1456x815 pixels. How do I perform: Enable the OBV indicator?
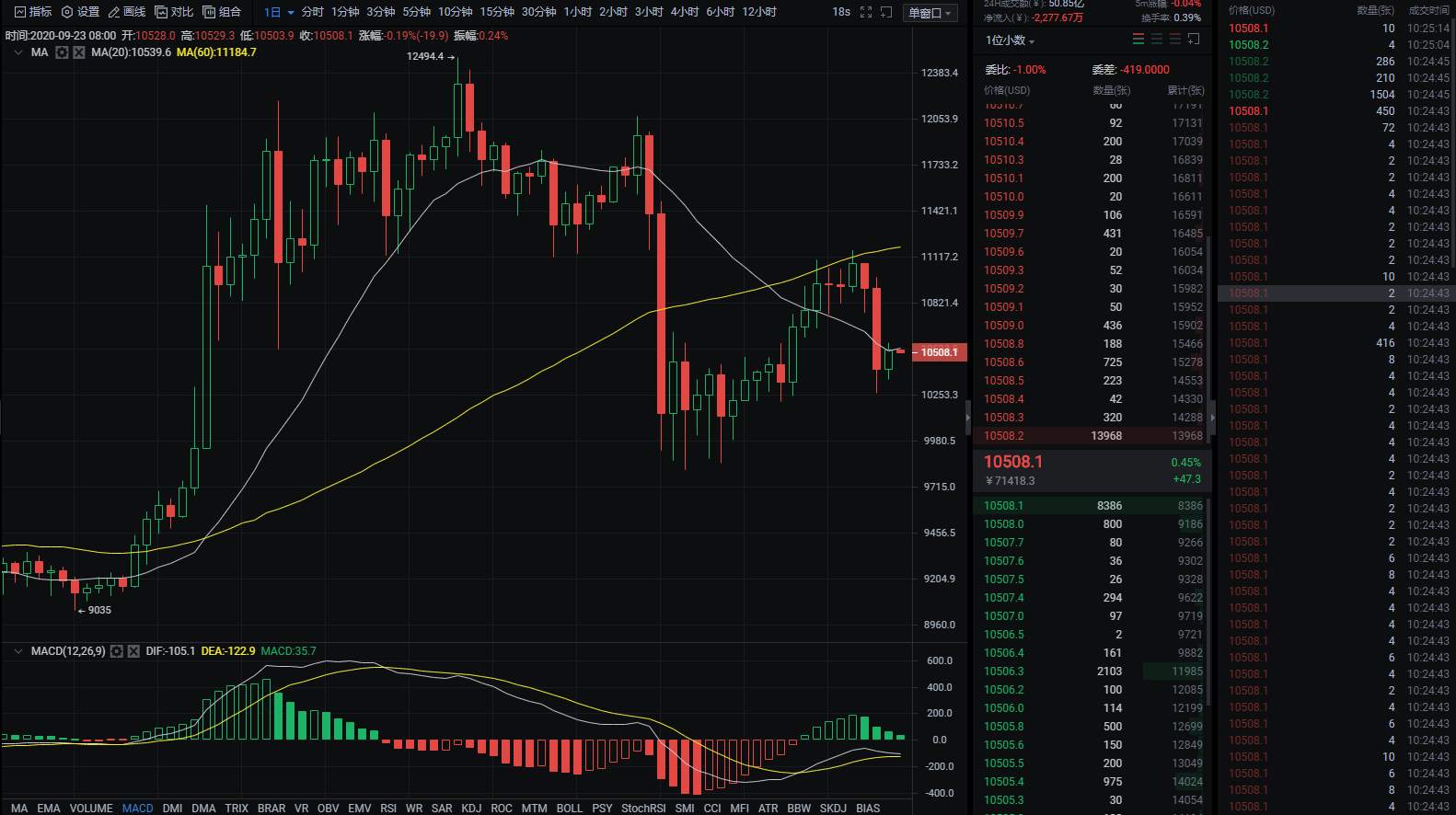point(328,808)
